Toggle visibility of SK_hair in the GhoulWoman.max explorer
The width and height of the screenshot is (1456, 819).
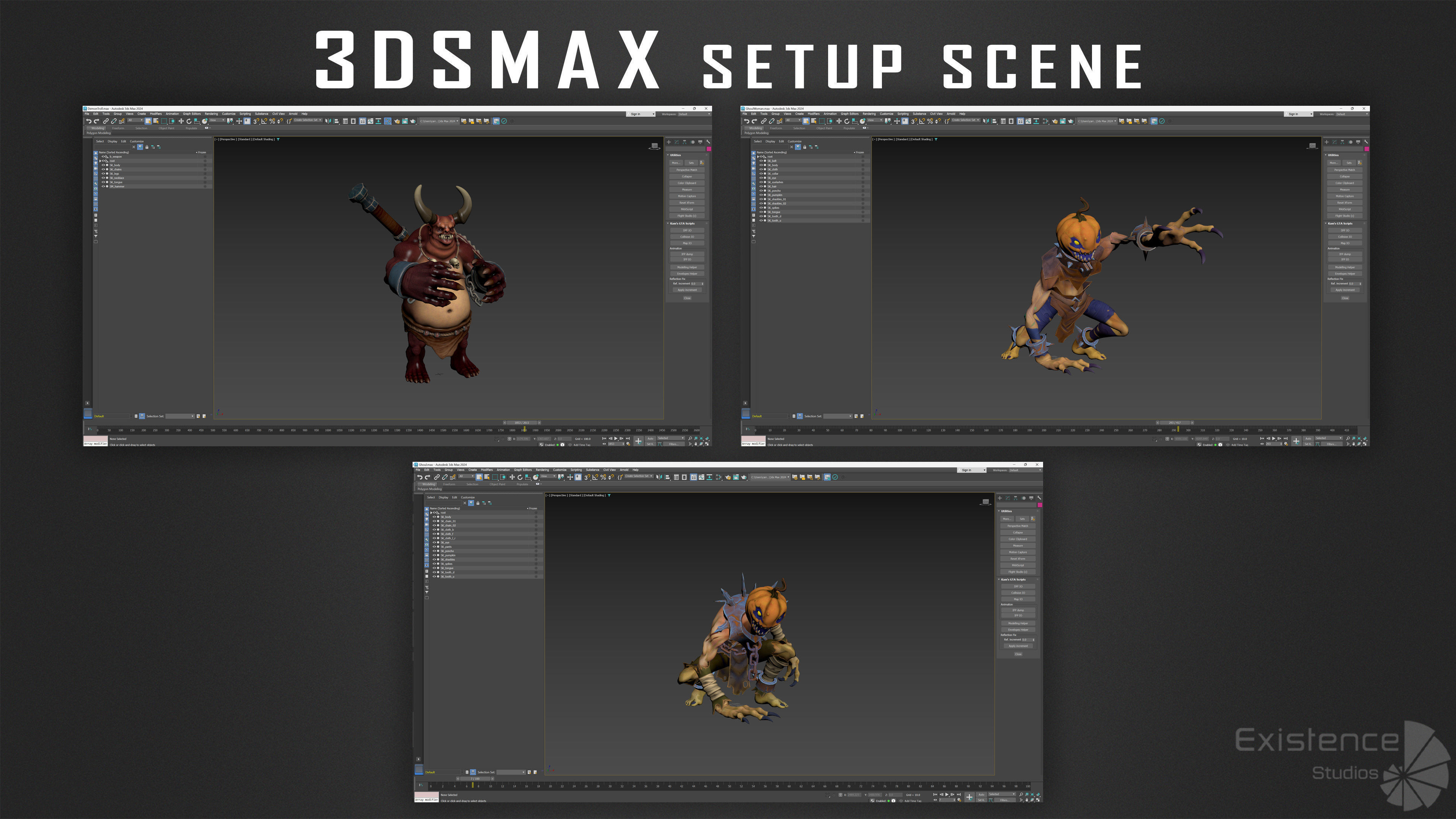[761, 186]
